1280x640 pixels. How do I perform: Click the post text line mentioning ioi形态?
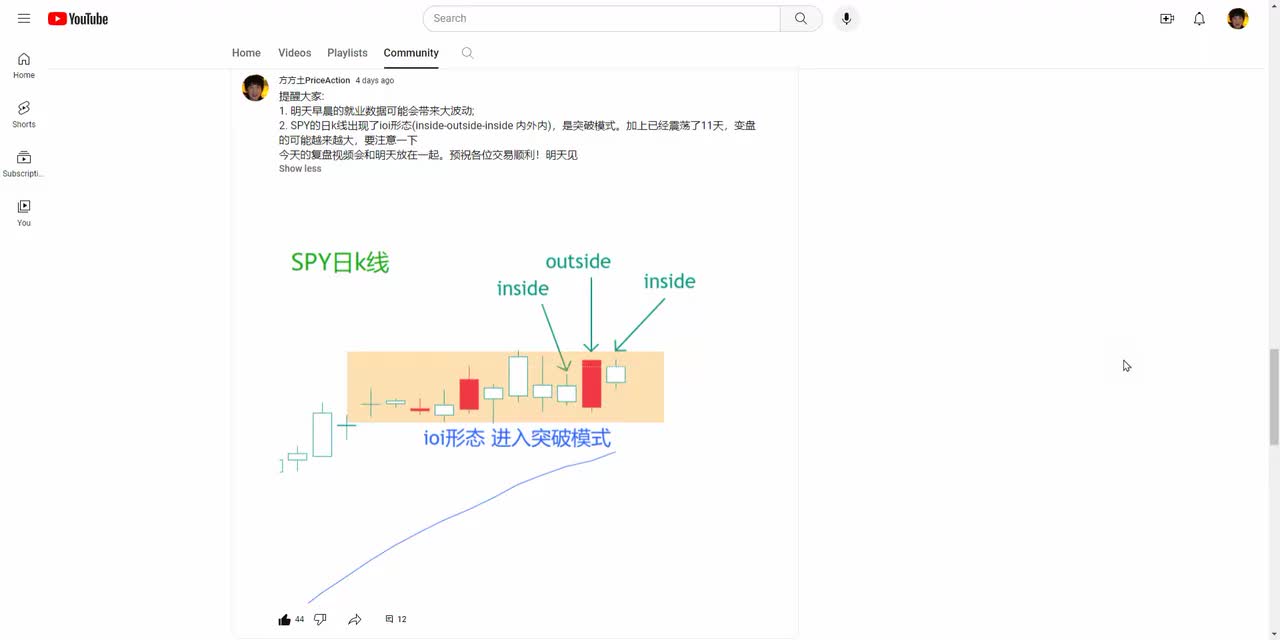(x=517, y=126)
